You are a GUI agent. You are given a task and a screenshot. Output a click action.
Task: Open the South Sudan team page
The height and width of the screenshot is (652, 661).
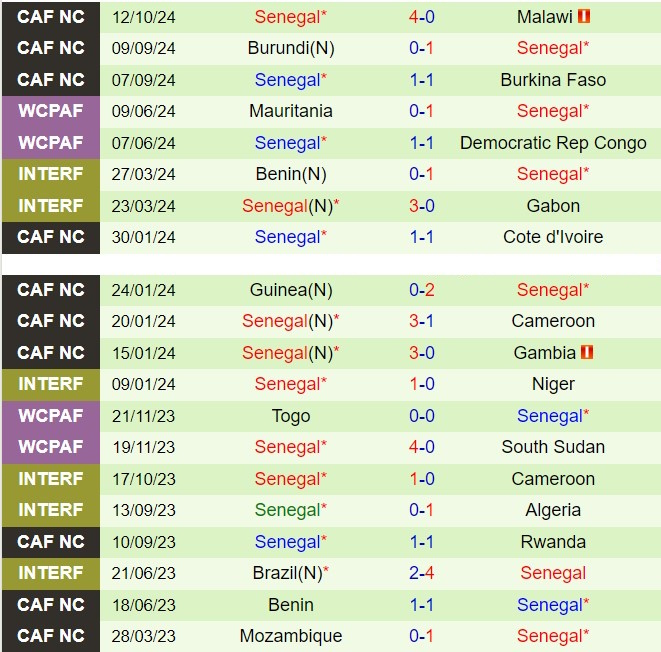point(553,447)
